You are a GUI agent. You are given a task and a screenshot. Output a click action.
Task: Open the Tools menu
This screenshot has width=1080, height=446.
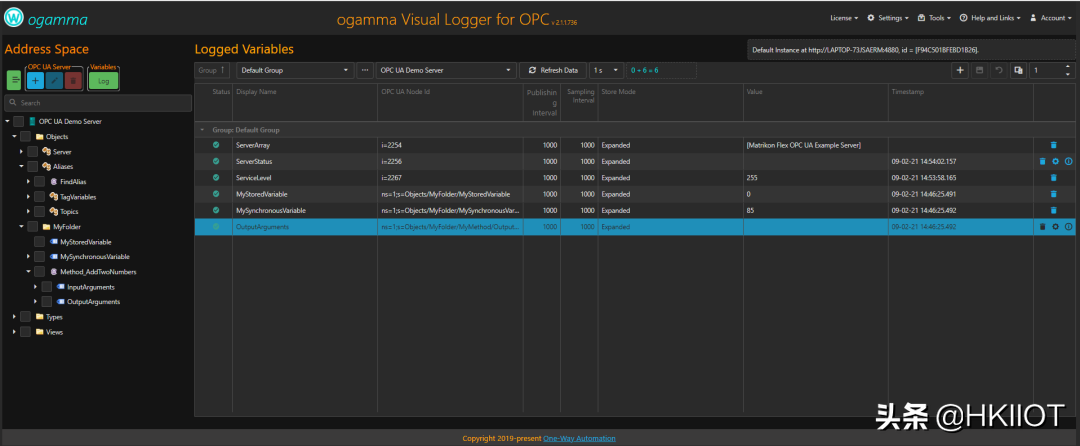(935, 19)
